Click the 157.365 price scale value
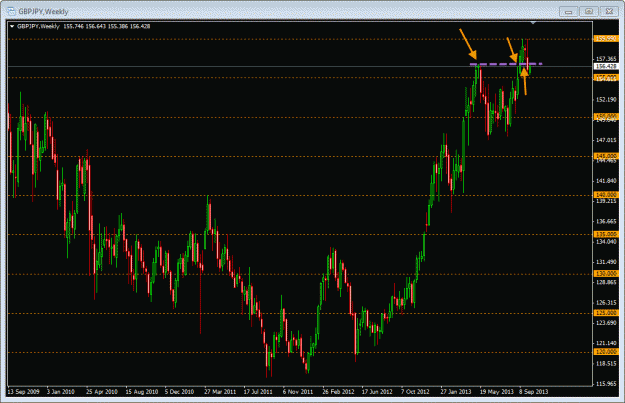Image resolution: width=625 pixels, height=403 pixels. coord(606,59)
